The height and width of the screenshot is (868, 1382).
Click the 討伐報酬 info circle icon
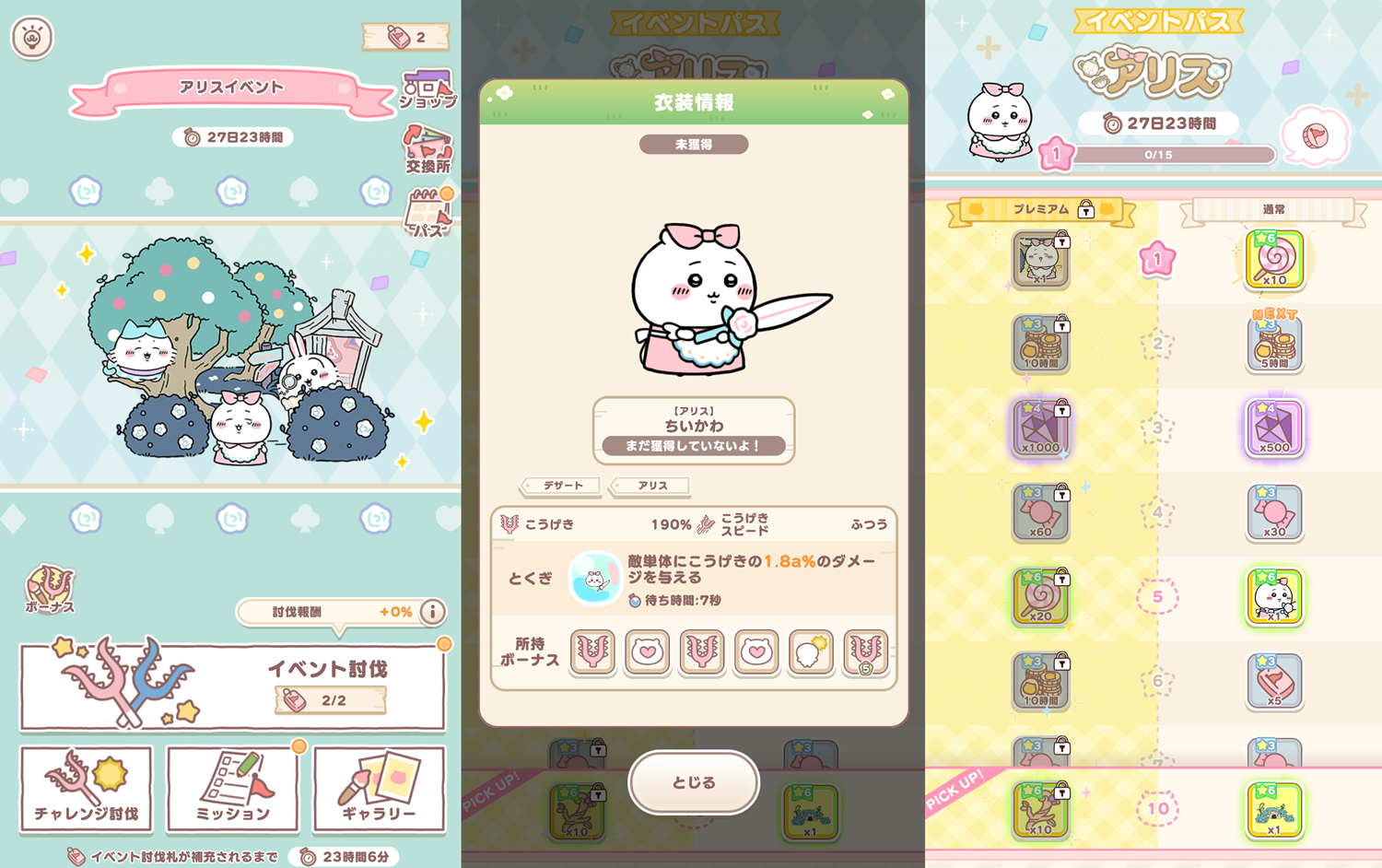click(x=432, y=611)
